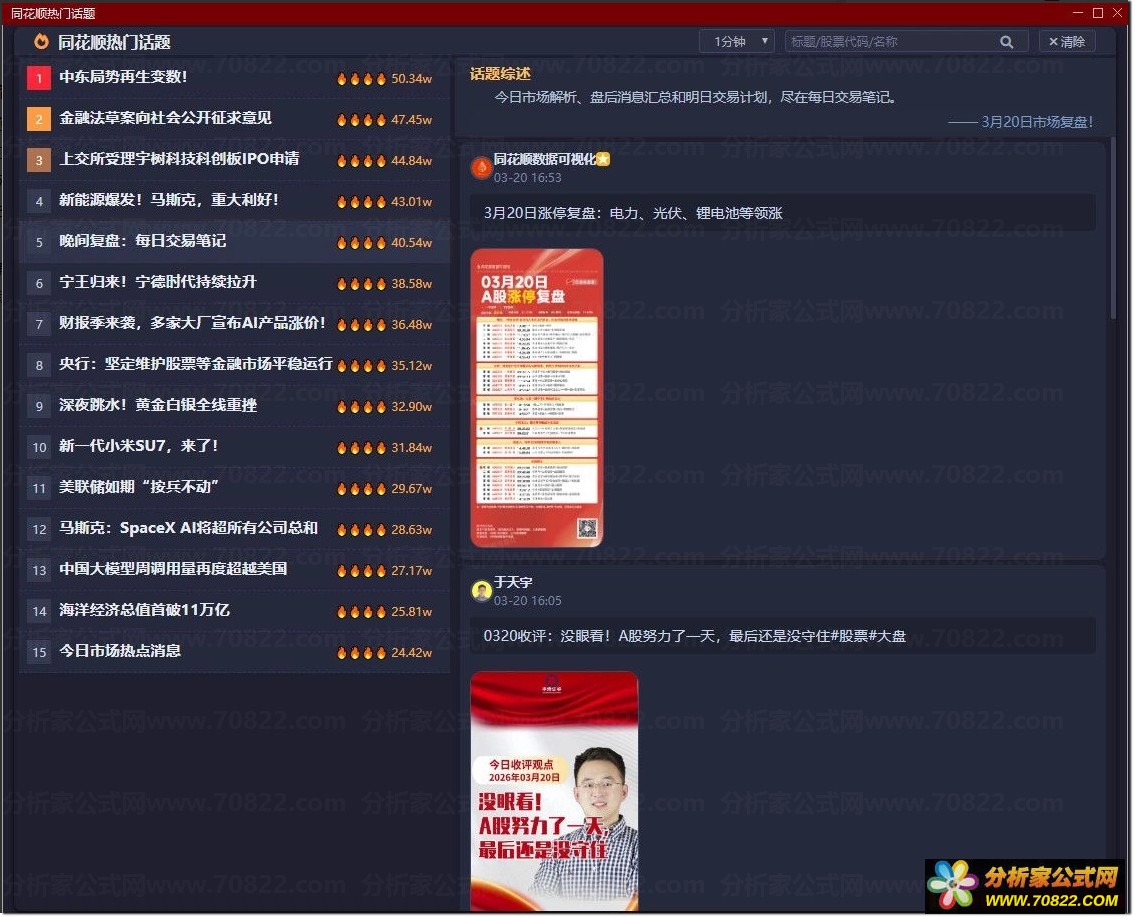
Task: Open topic 深夜跳水!黄金白银全线重挫
Action: point(159,405)
